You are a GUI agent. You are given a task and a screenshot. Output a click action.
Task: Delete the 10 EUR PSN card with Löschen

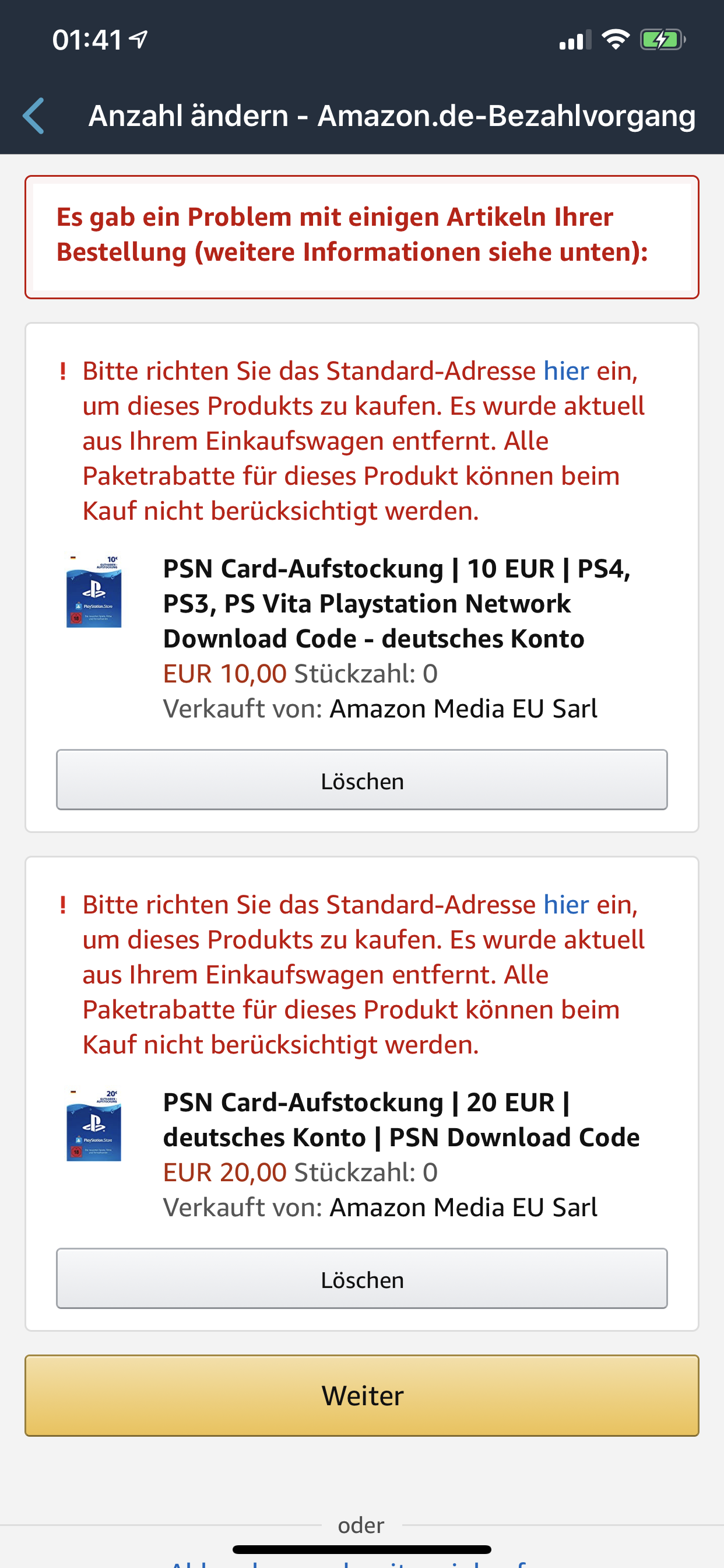tap(361, 780)
